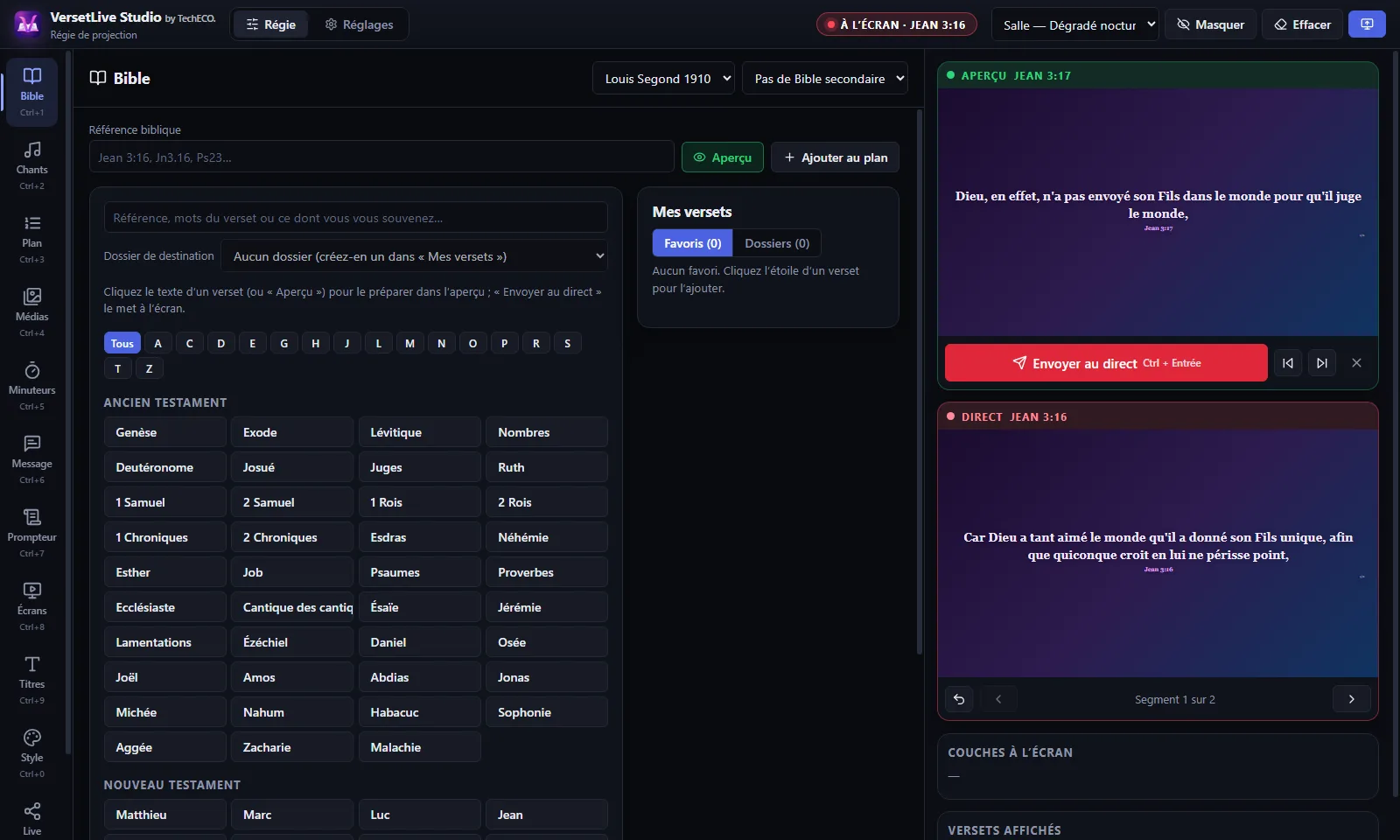Go to previous verse in Aperçu
The image size is (1400, 840).
pyautogui.click(x=1288, y=363)
